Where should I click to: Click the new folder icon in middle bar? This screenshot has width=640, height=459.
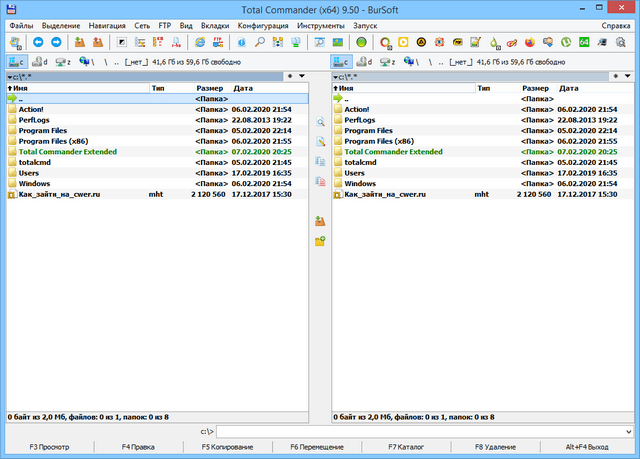320,241
